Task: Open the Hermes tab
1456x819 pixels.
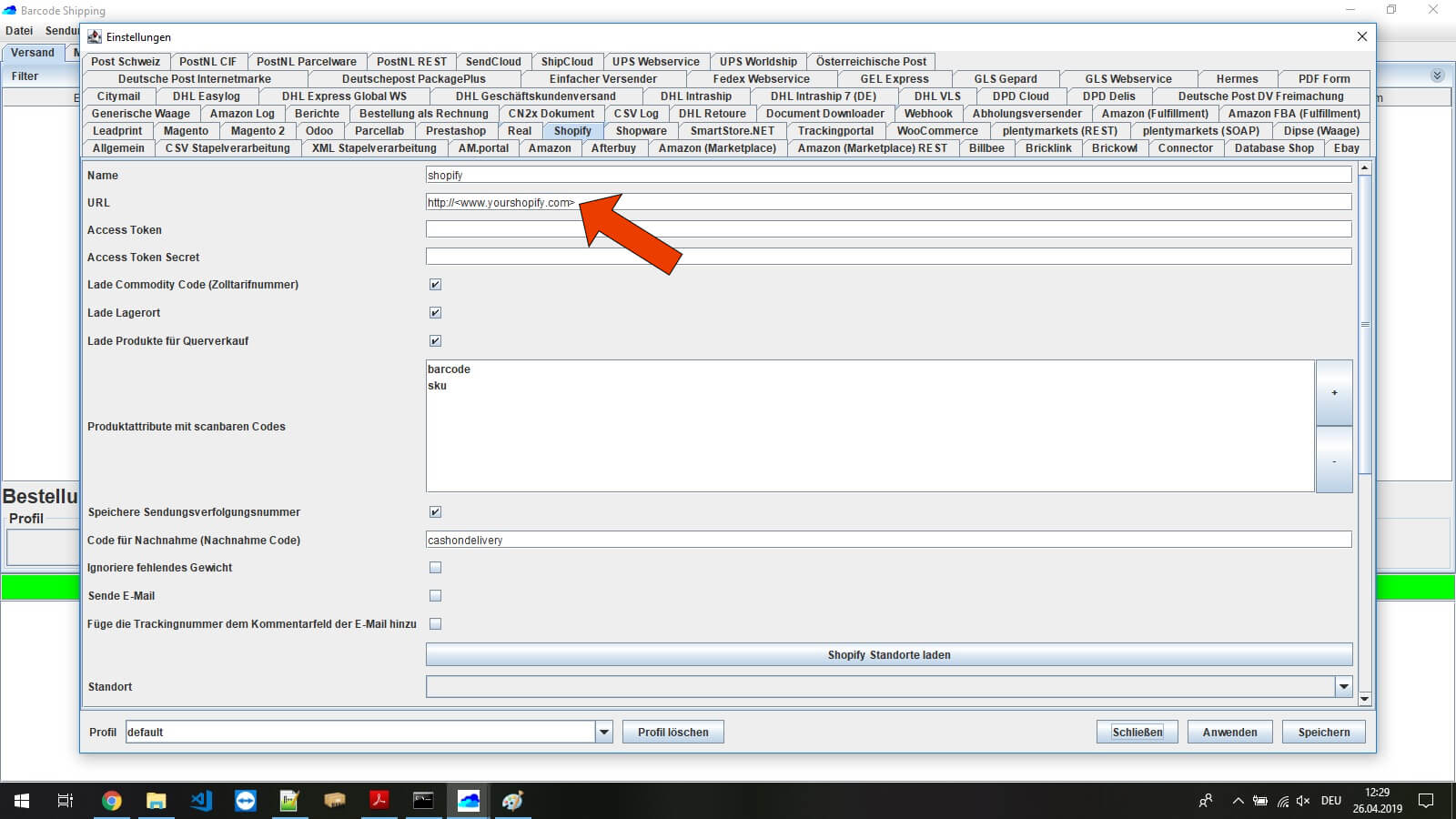Action: (1237, 79)
